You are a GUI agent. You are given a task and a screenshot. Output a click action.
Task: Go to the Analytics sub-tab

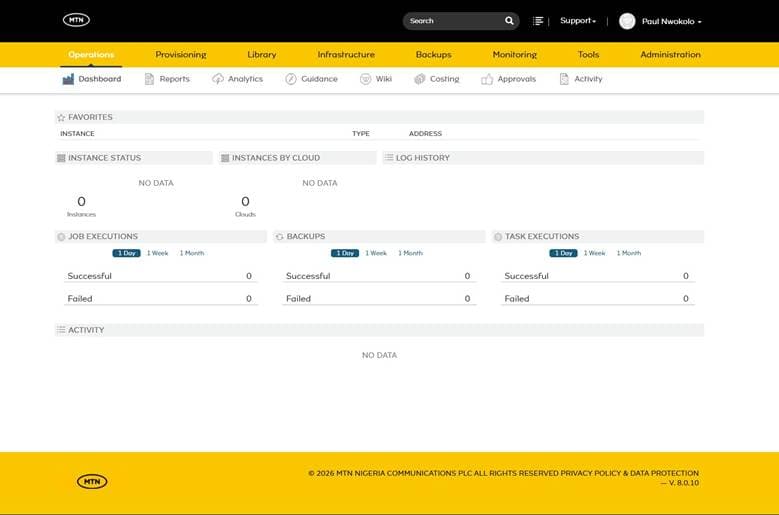tap(237, 79)
